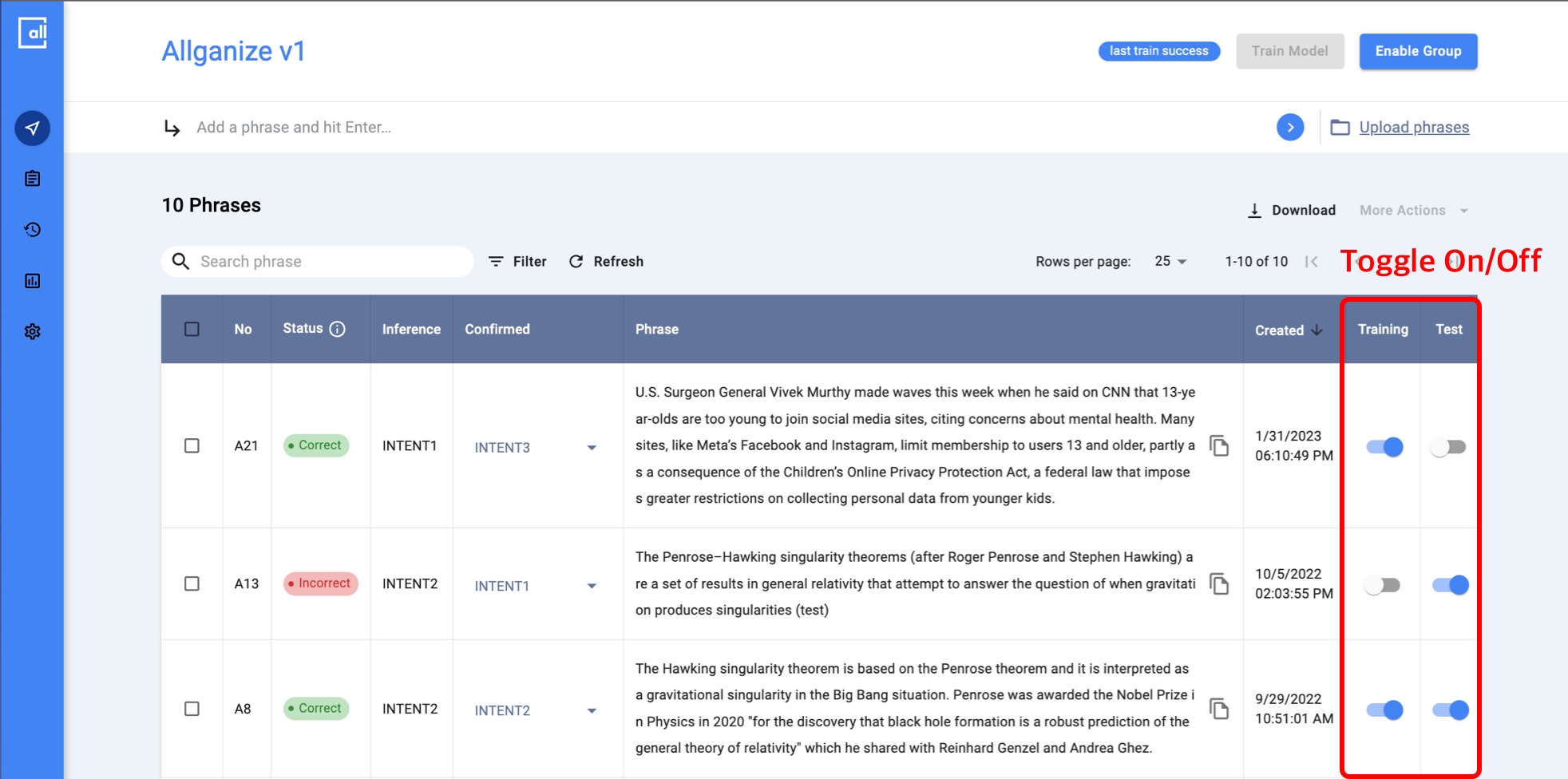Screen dimensions: 1568x779
Task: Turn off Training toggle for A21
Action: [1384, 447]
